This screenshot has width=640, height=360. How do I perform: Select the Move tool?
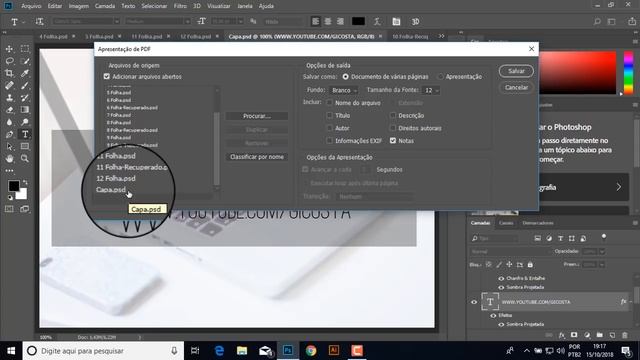tap(9, 49)
